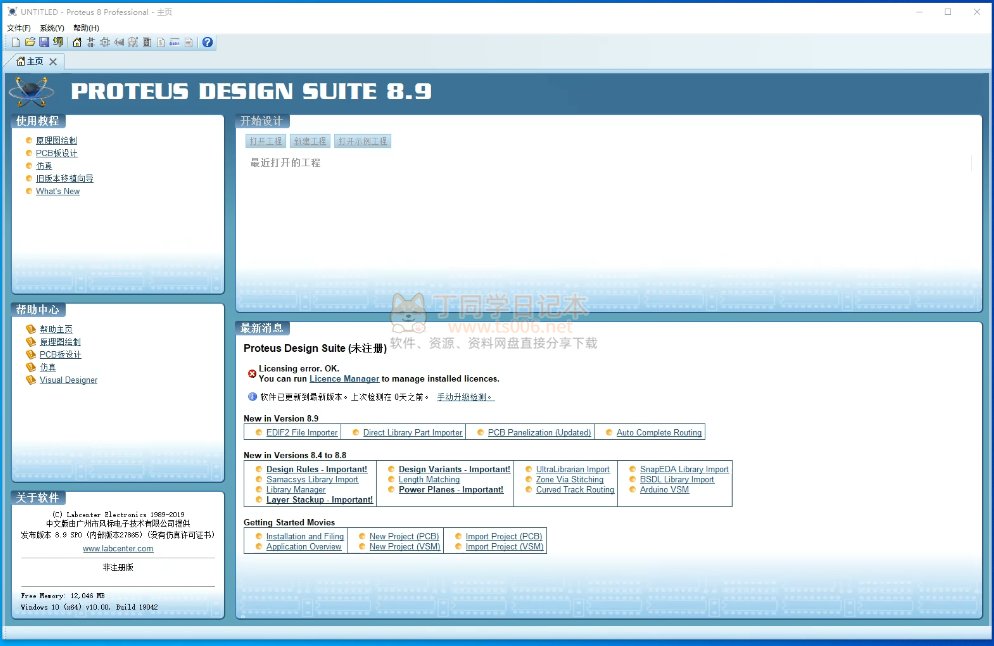Click the What's New tutorial link
The width and height of the screenshot is (994, 646).
pyautogui.click(x=58, y=191)
